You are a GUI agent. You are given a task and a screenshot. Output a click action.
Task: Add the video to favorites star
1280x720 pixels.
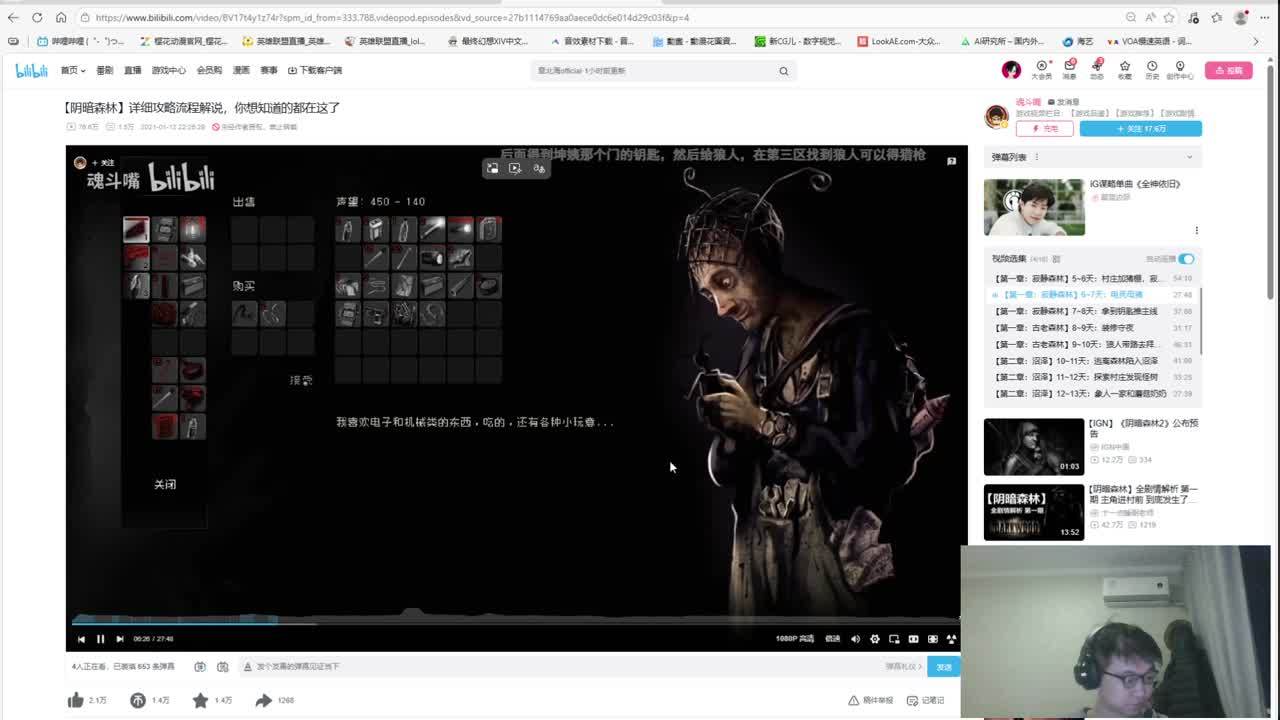point(200,700)
